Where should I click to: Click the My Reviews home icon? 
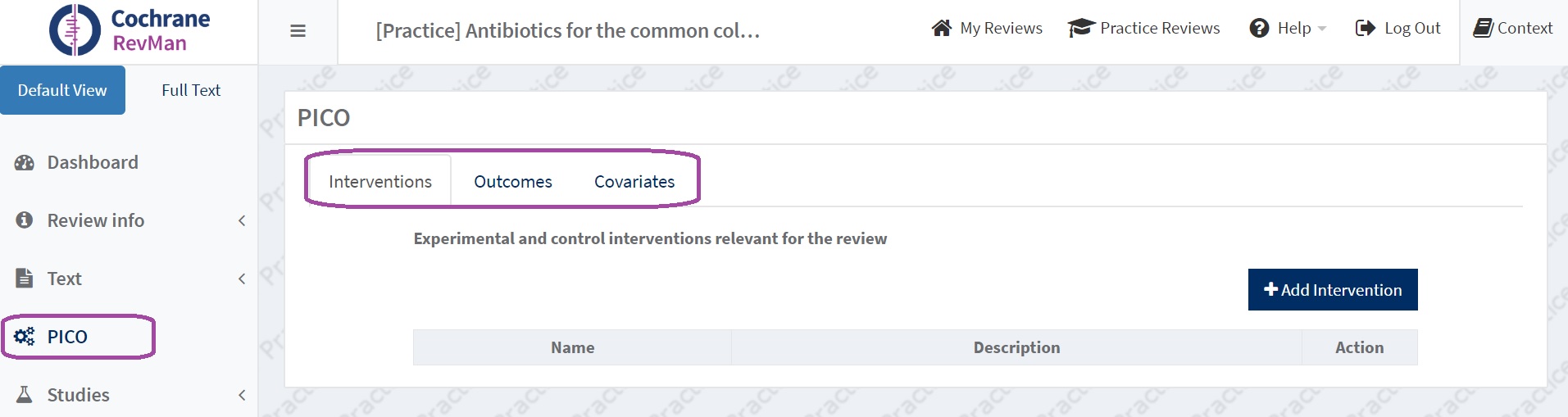pos(942,29)
